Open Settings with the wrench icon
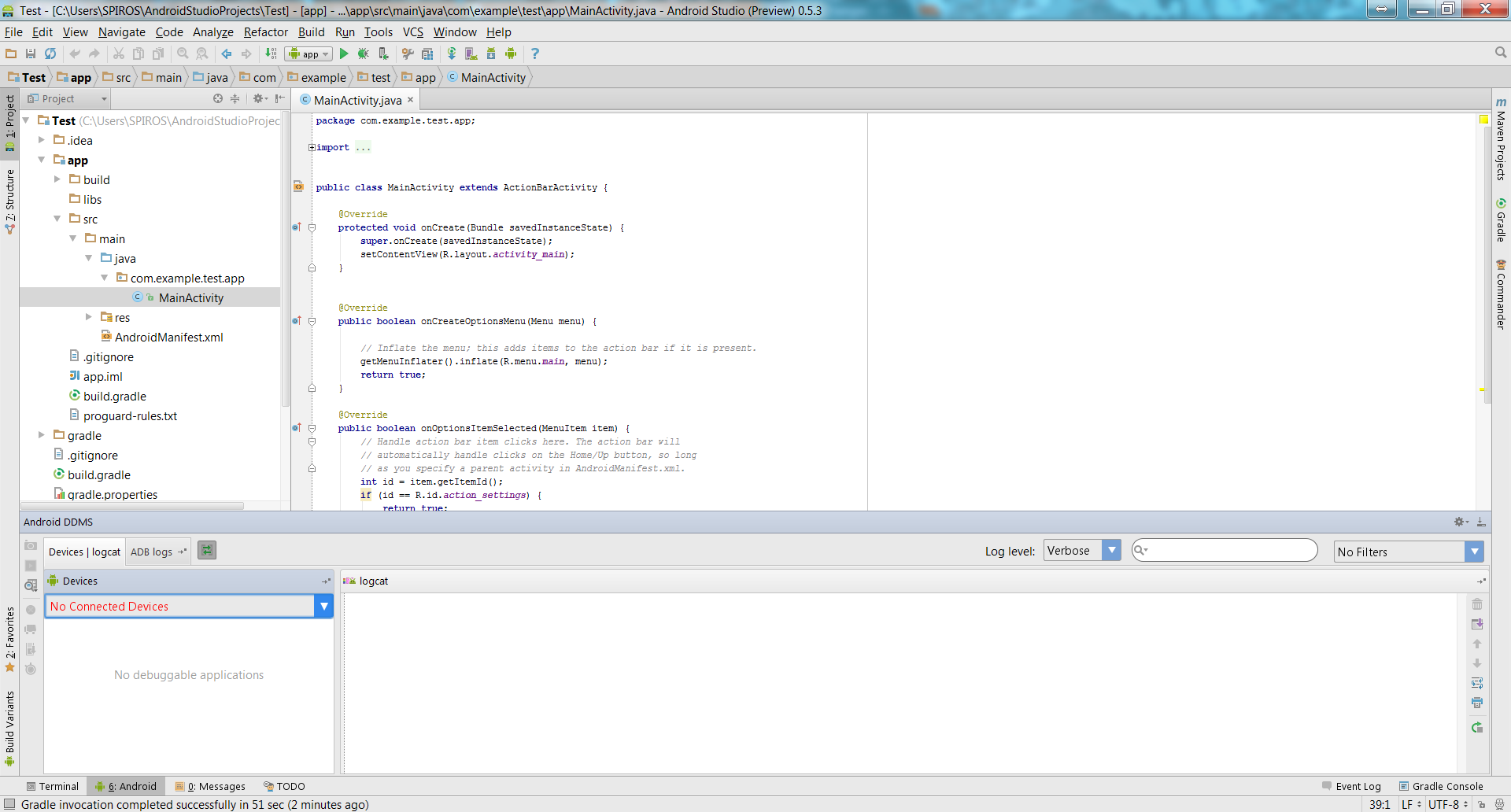This screenshot has width=1511, height=812. point(408,54)
